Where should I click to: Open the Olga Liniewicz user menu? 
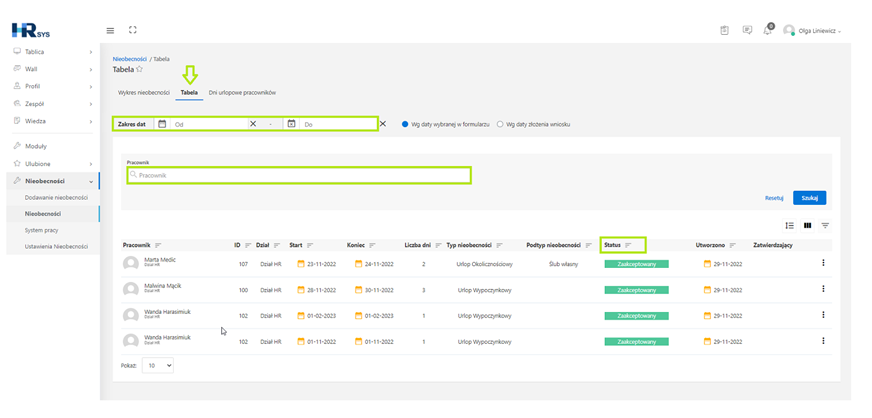click(812, 31)
